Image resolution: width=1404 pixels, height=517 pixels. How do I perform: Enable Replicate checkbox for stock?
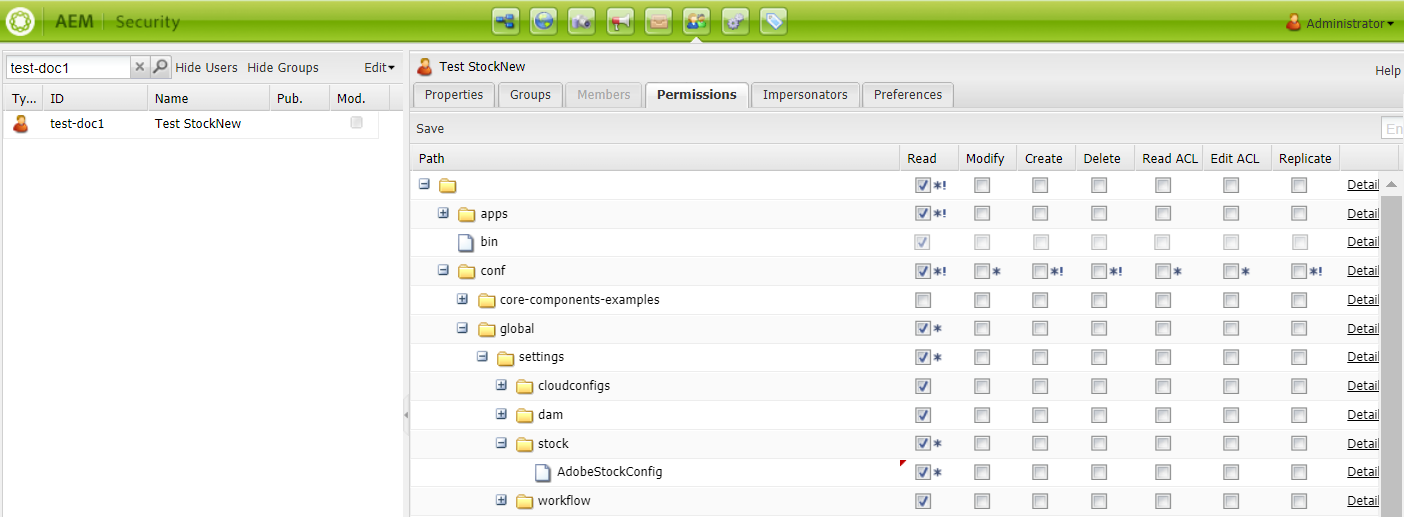[x=1298, y=444]
